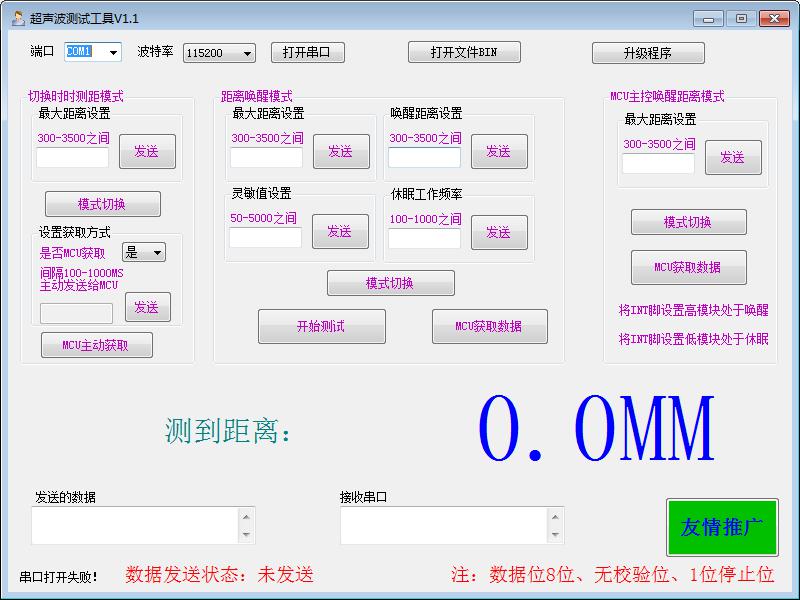Send sensitivity value in 灵敏值设置

coord(341,232)
